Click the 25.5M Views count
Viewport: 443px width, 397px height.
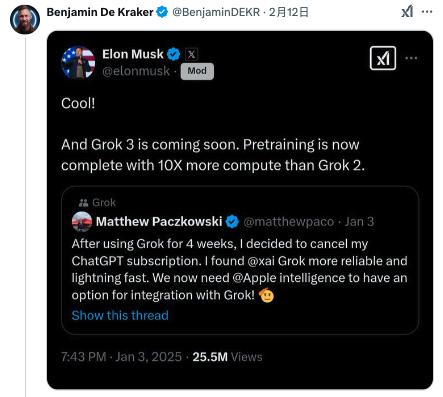pyautogui.click(x=227, y=357)
